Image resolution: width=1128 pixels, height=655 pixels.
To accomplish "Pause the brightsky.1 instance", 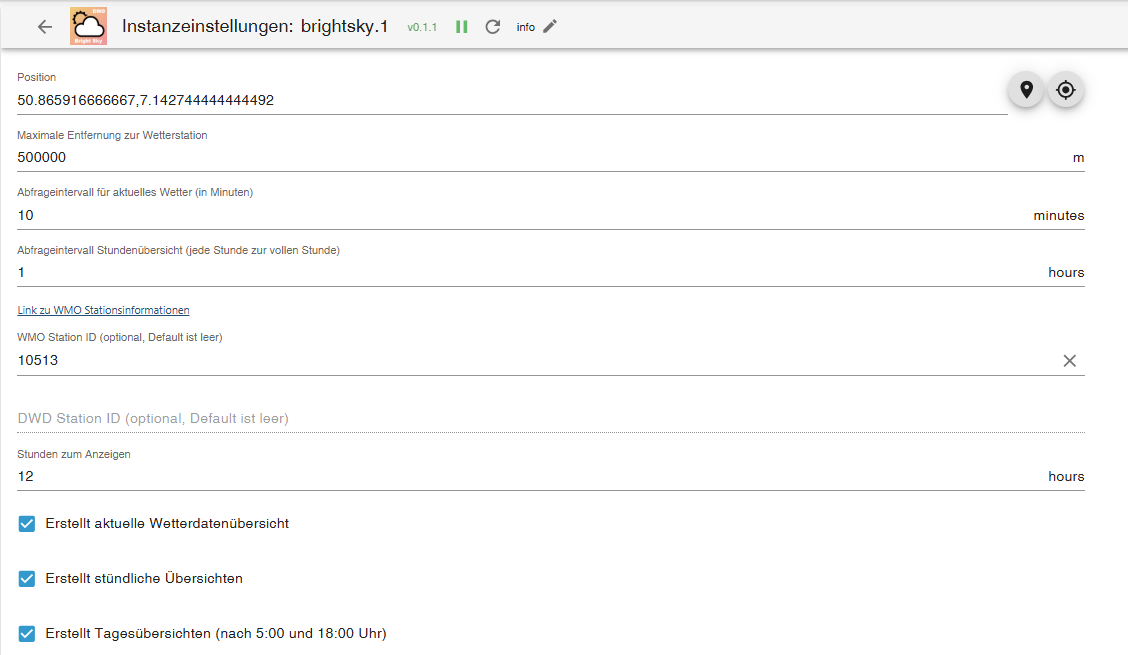I will point(462,27).
